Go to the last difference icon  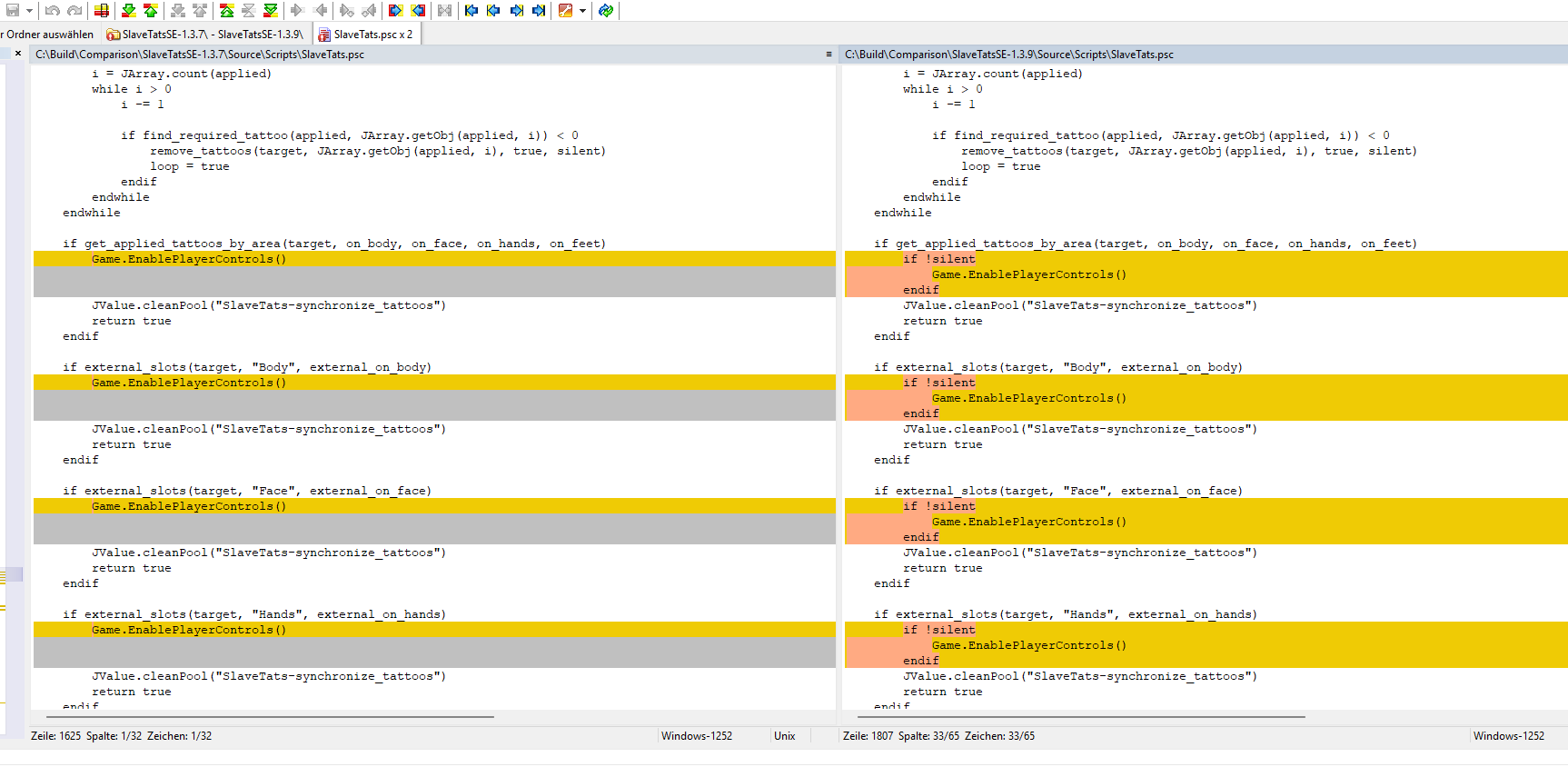point(271,11)
